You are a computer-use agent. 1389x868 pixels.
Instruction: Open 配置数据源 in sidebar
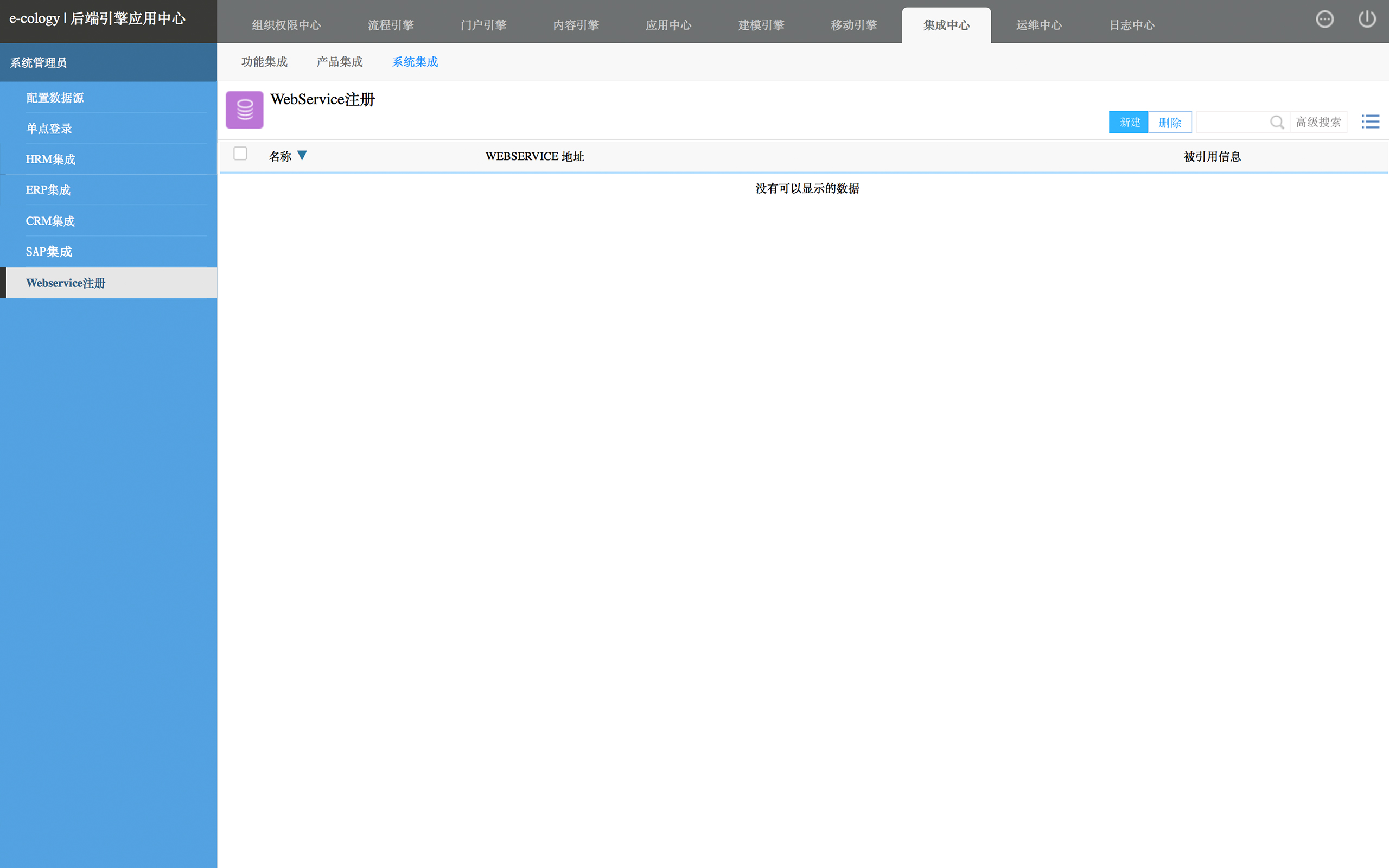pyautogui.click(x=55, y=98)
